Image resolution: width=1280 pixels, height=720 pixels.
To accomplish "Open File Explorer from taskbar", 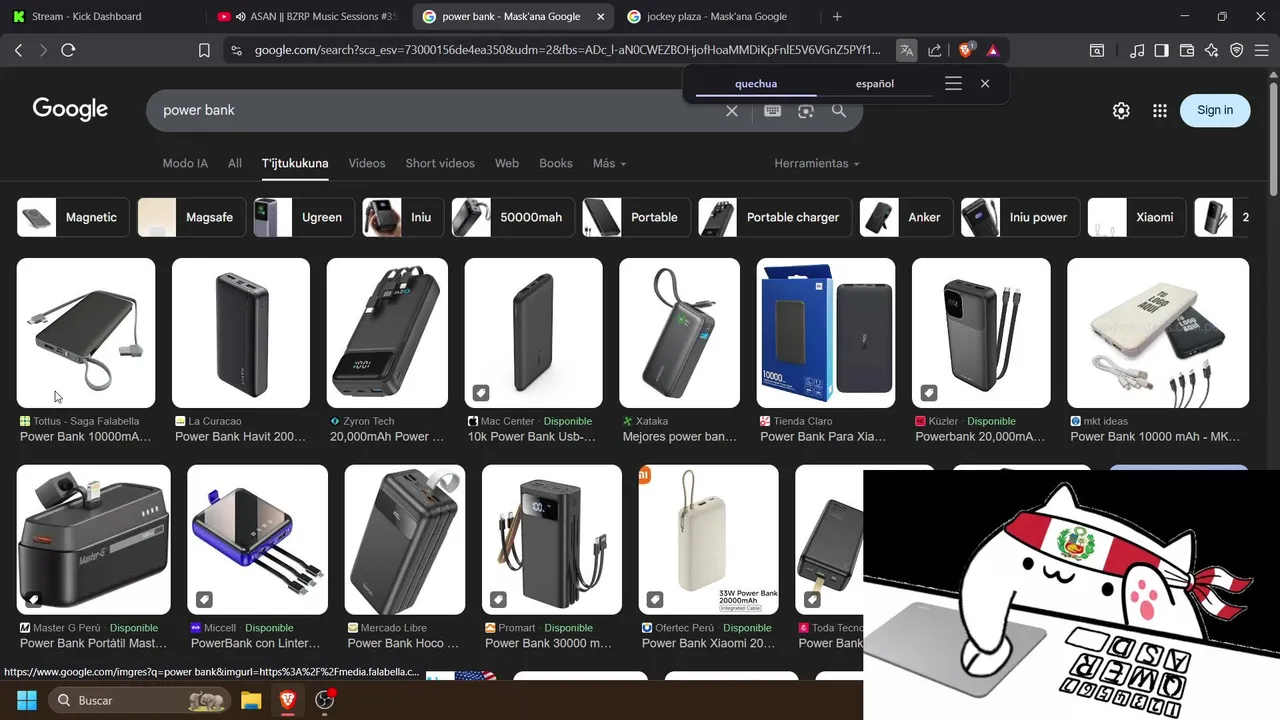I will (x=251, y=700).
